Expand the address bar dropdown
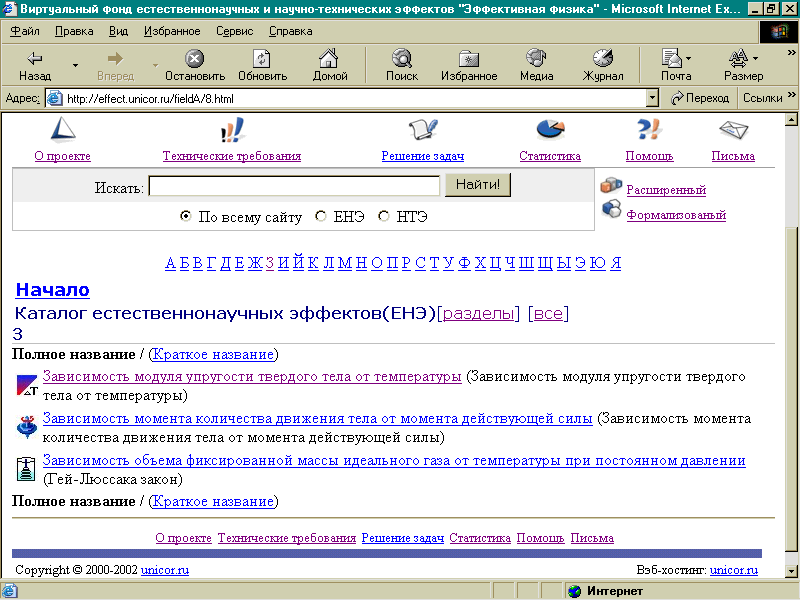Viewport: 800px width, 600px height. tap(652, 98)
